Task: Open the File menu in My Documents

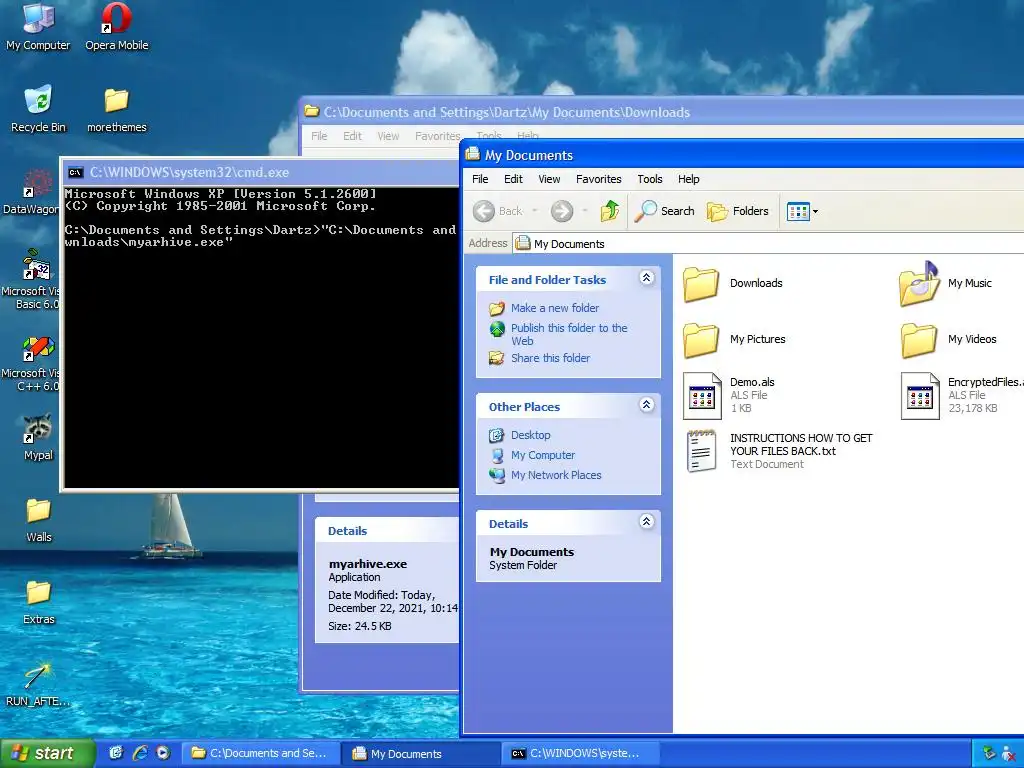Action: click(480, 179)
